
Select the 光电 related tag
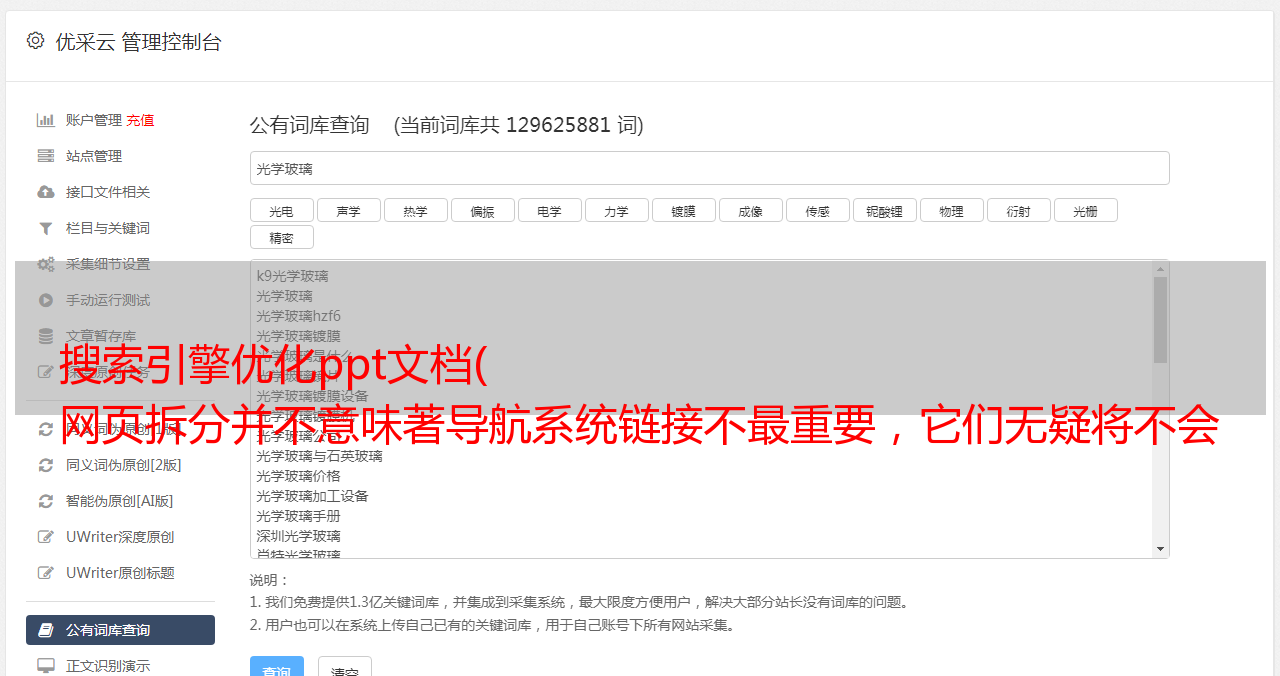(x=281, y=210)
